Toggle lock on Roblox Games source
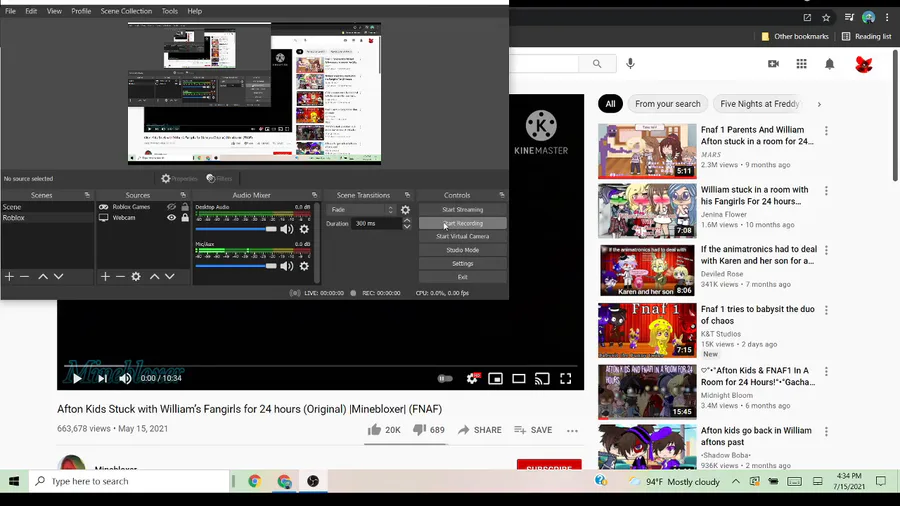900x506 pixels. [185, 207]
